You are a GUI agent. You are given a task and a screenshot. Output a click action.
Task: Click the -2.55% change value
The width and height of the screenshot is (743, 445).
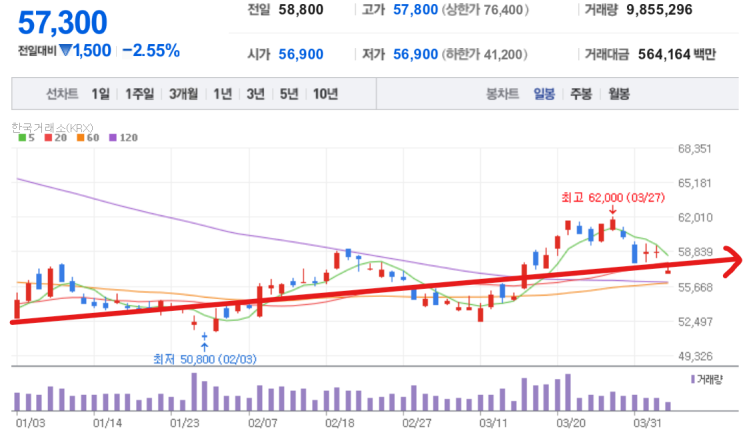click(x=151, y=50)
